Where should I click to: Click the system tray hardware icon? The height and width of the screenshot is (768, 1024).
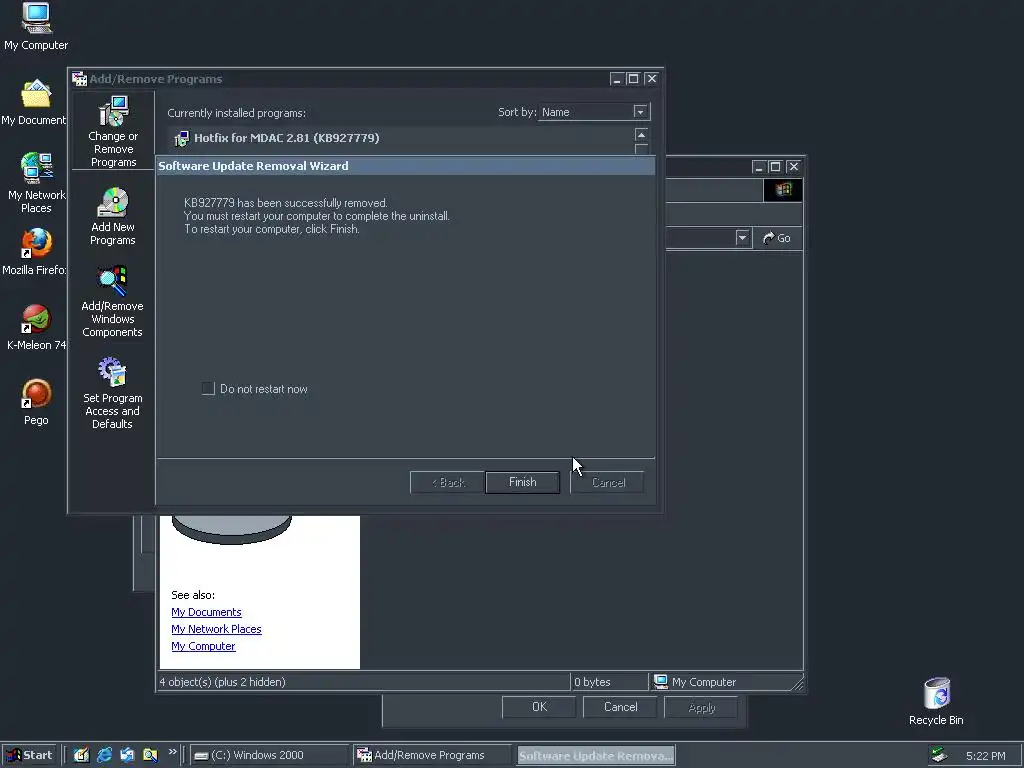939,755
